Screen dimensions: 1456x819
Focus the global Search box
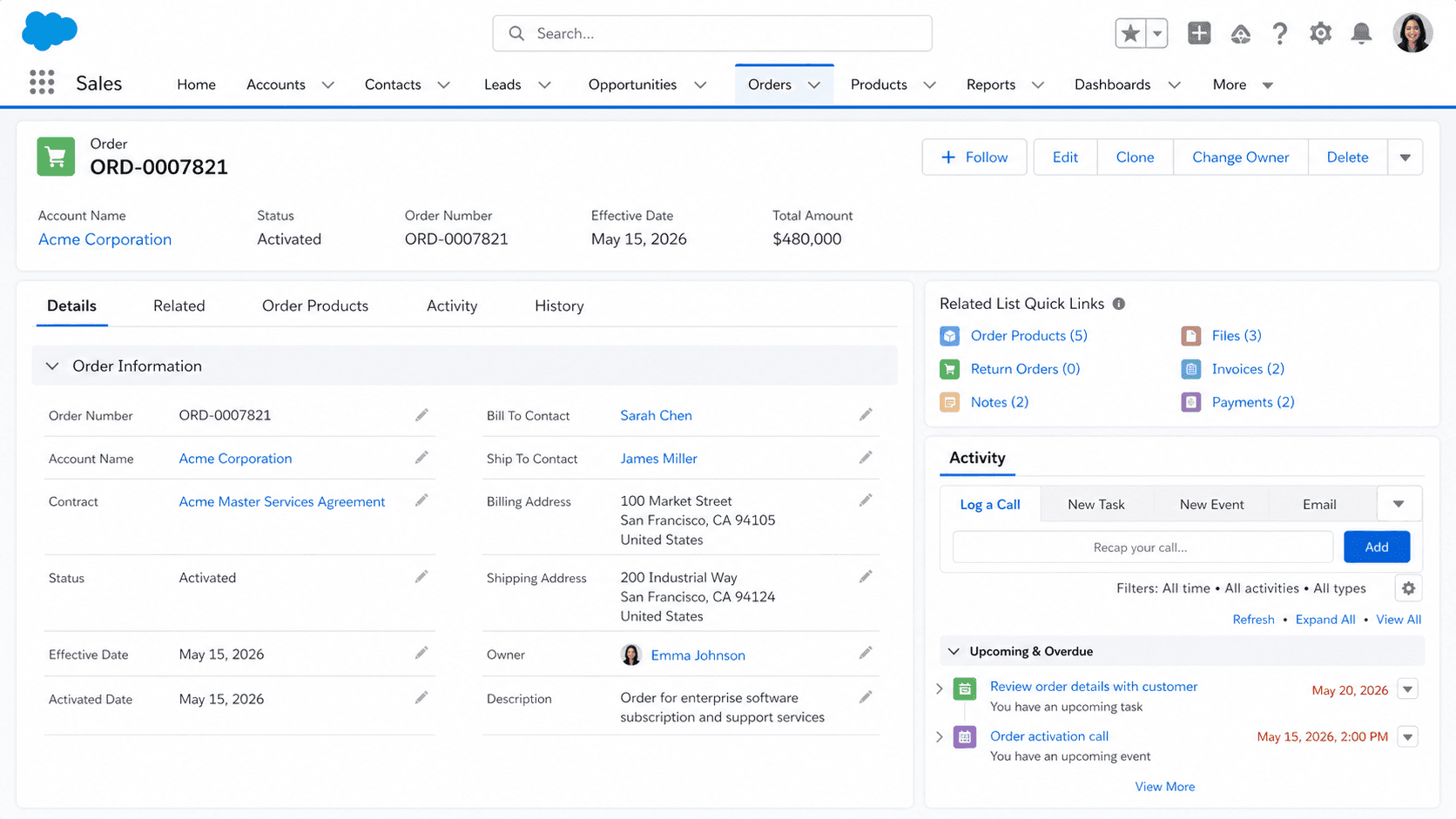pyautogui.click(x=712, y=33)
